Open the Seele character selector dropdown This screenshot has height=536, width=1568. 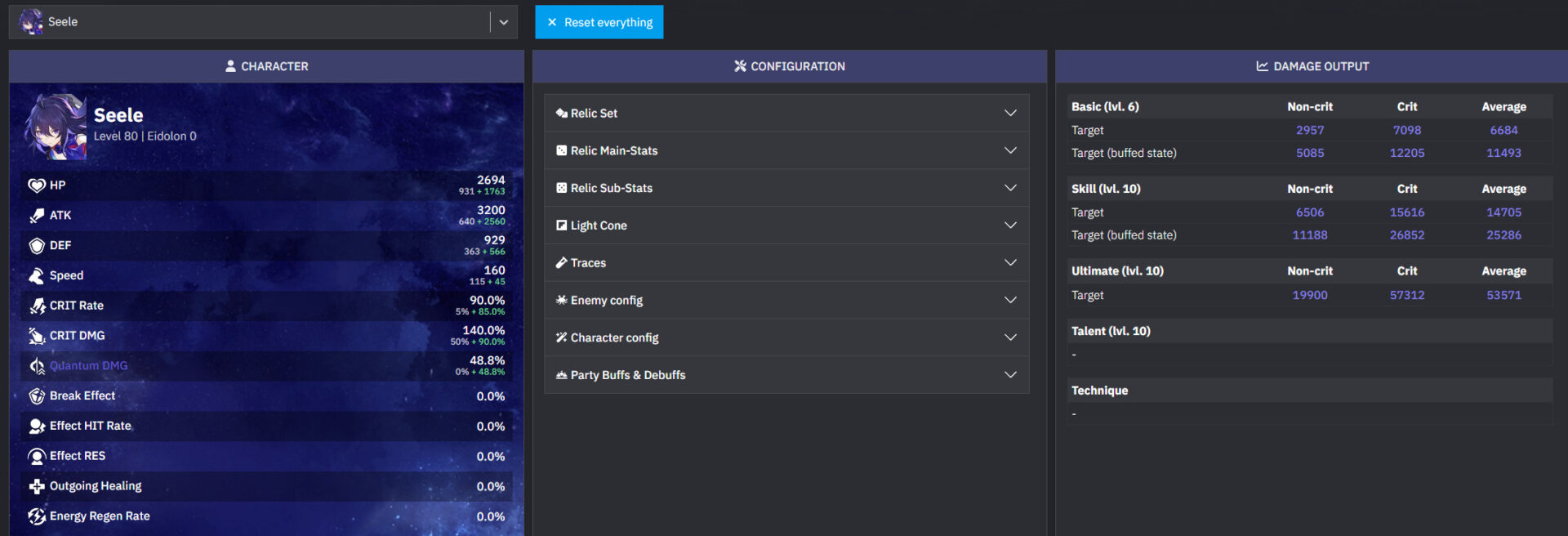click(503, 22)
